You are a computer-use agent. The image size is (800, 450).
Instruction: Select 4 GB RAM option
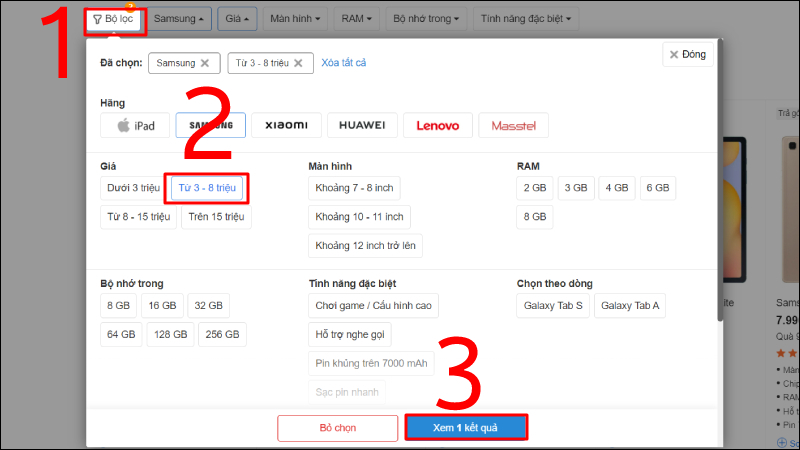[617, 188]
